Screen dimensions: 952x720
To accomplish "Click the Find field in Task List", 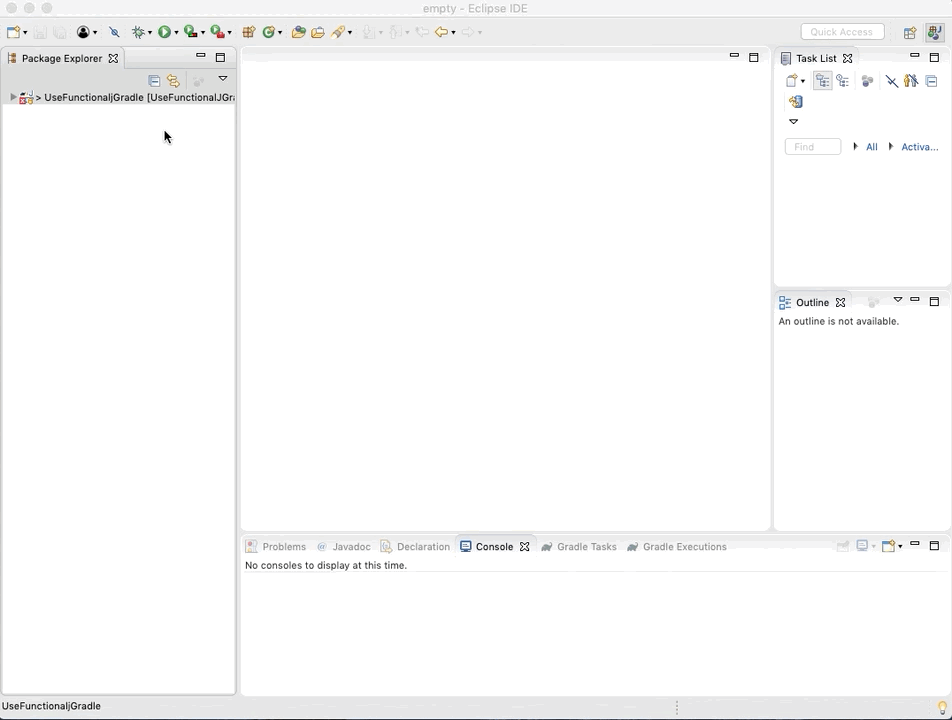I will click(813, 147).
